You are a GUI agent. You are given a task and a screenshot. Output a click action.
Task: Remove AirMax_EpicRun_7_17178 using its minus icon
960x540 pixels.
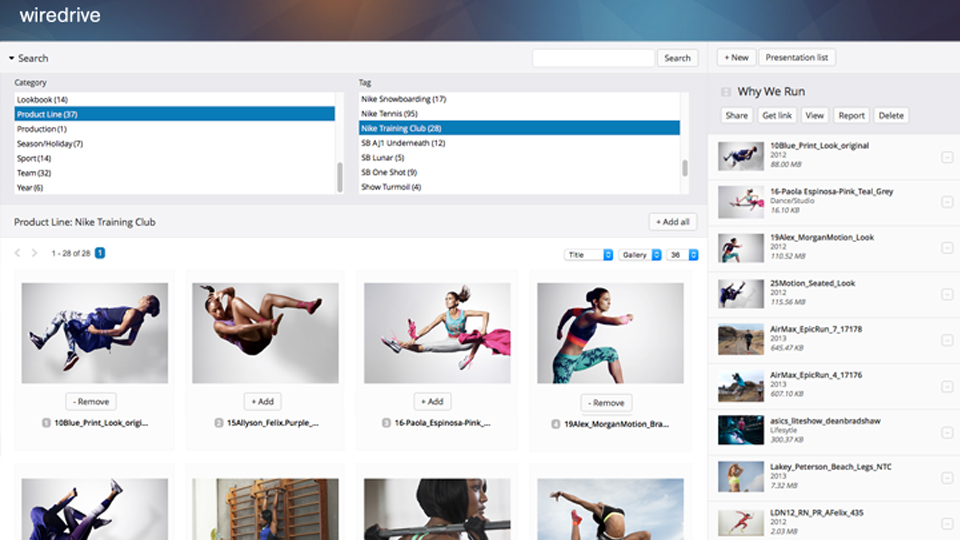pos(947,339)
